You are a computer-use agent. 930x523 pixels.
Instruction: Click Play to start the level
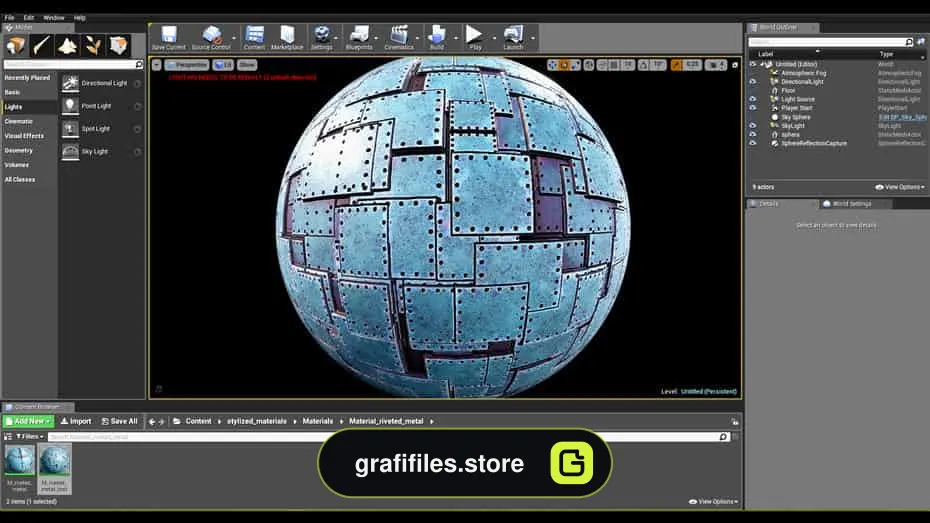tap(474, 38)
